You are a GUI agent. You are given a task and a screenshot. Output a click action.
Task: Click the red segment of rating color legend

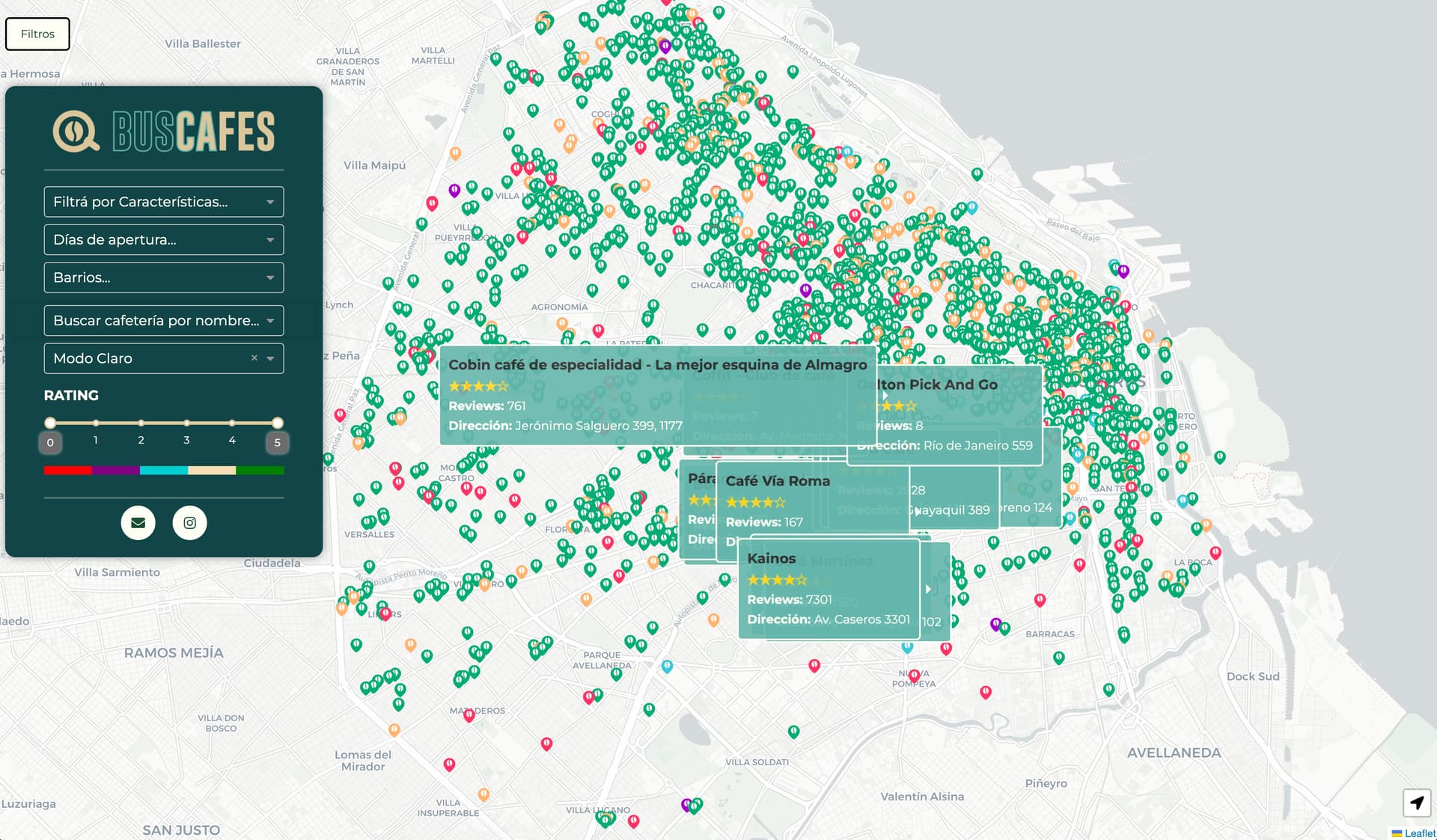67,470
